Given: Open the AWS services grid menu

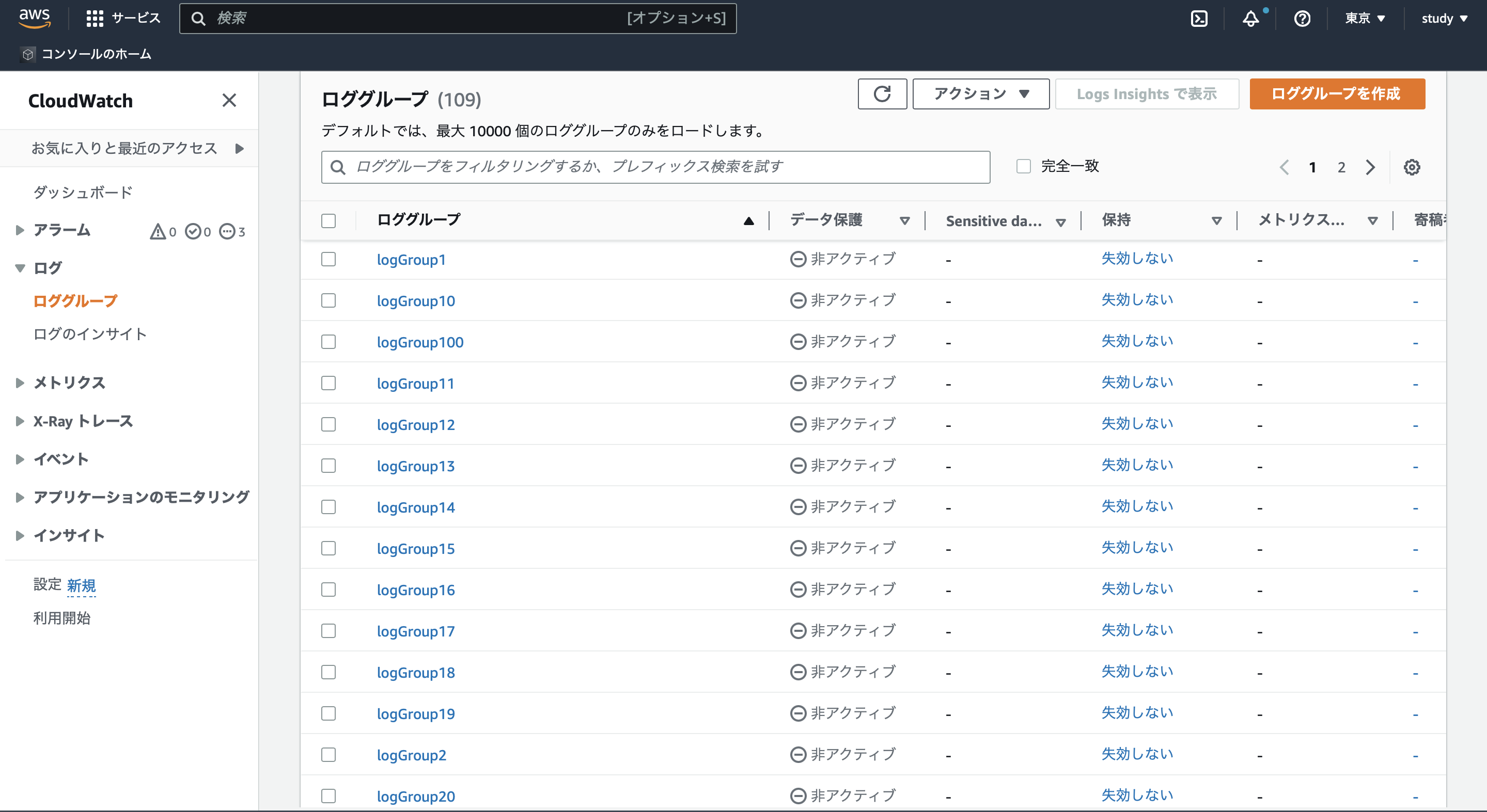Looking at the screenshot, I should 95,18.
